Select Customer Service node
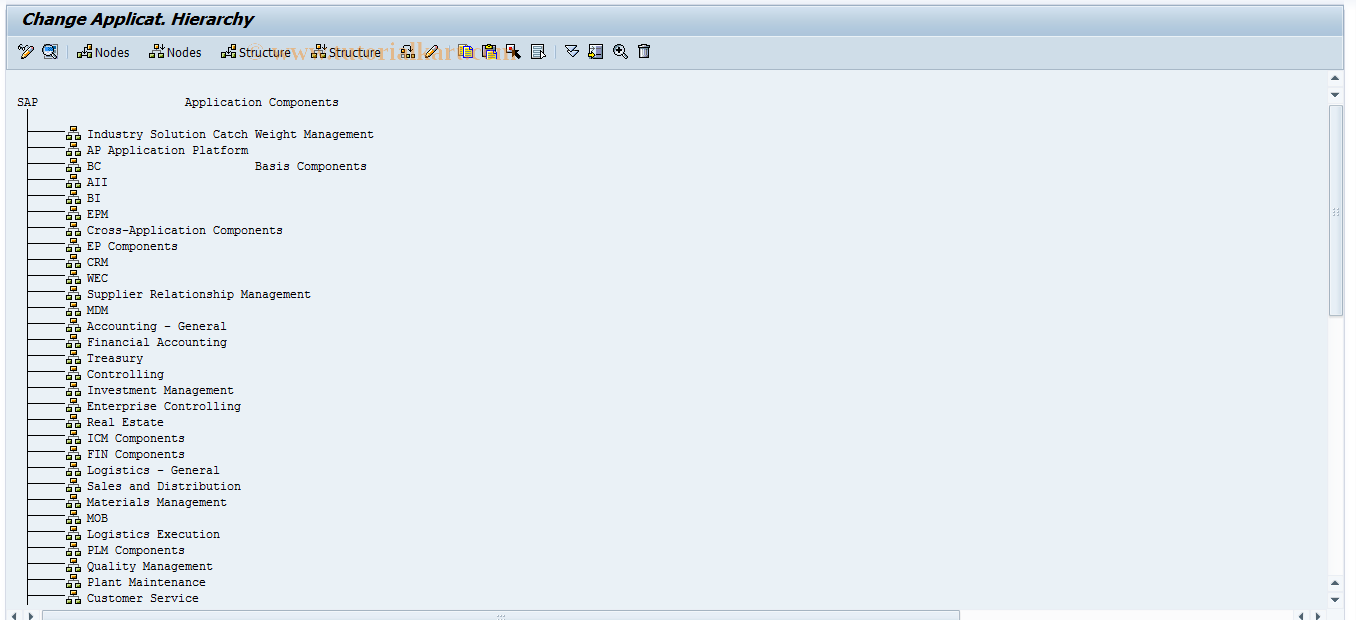The height and width of the screenshot is (620, 1356). (143, 598)
